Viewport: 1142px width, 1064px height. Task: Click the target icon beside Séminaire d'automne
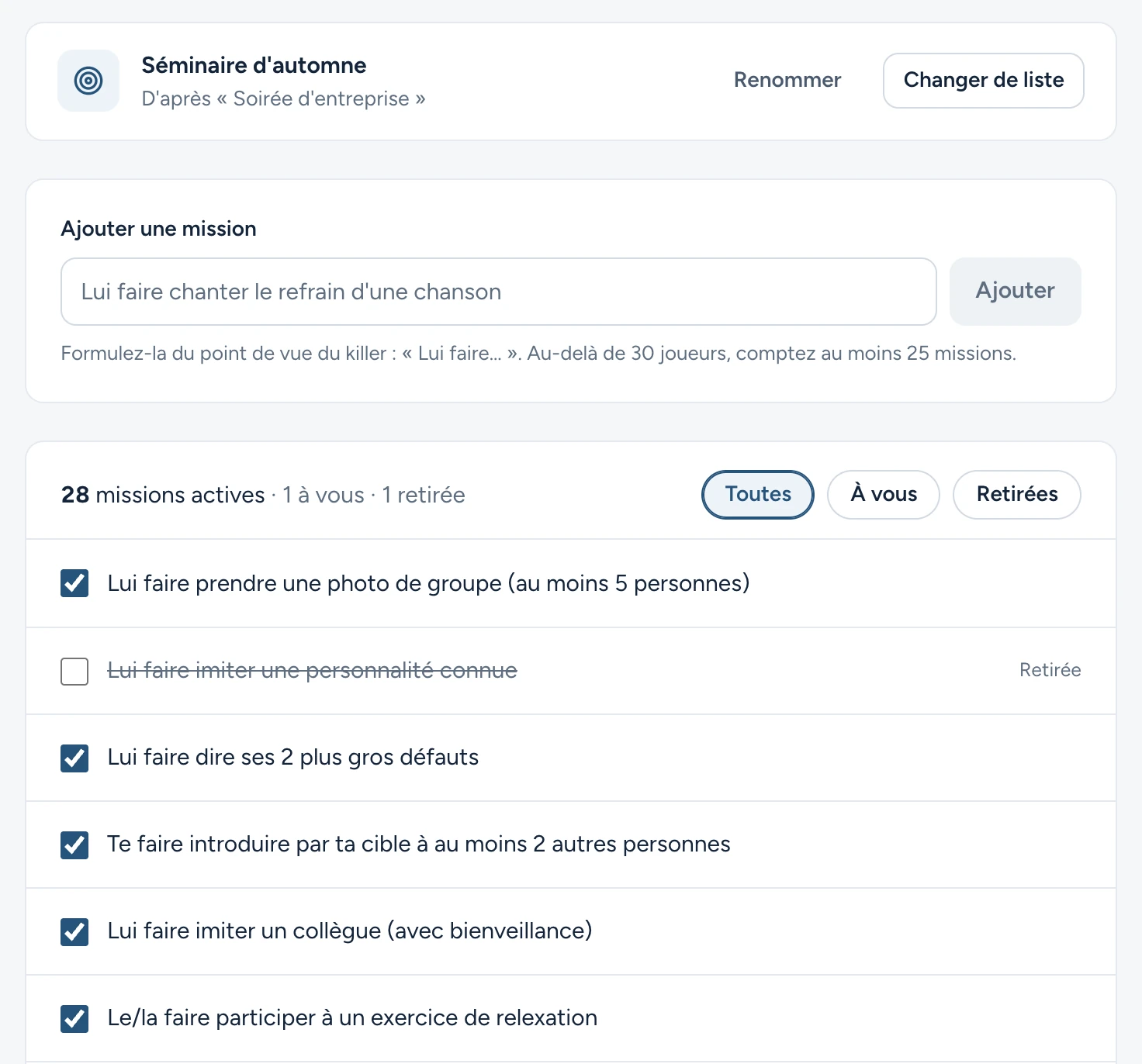tap(88, 81)
